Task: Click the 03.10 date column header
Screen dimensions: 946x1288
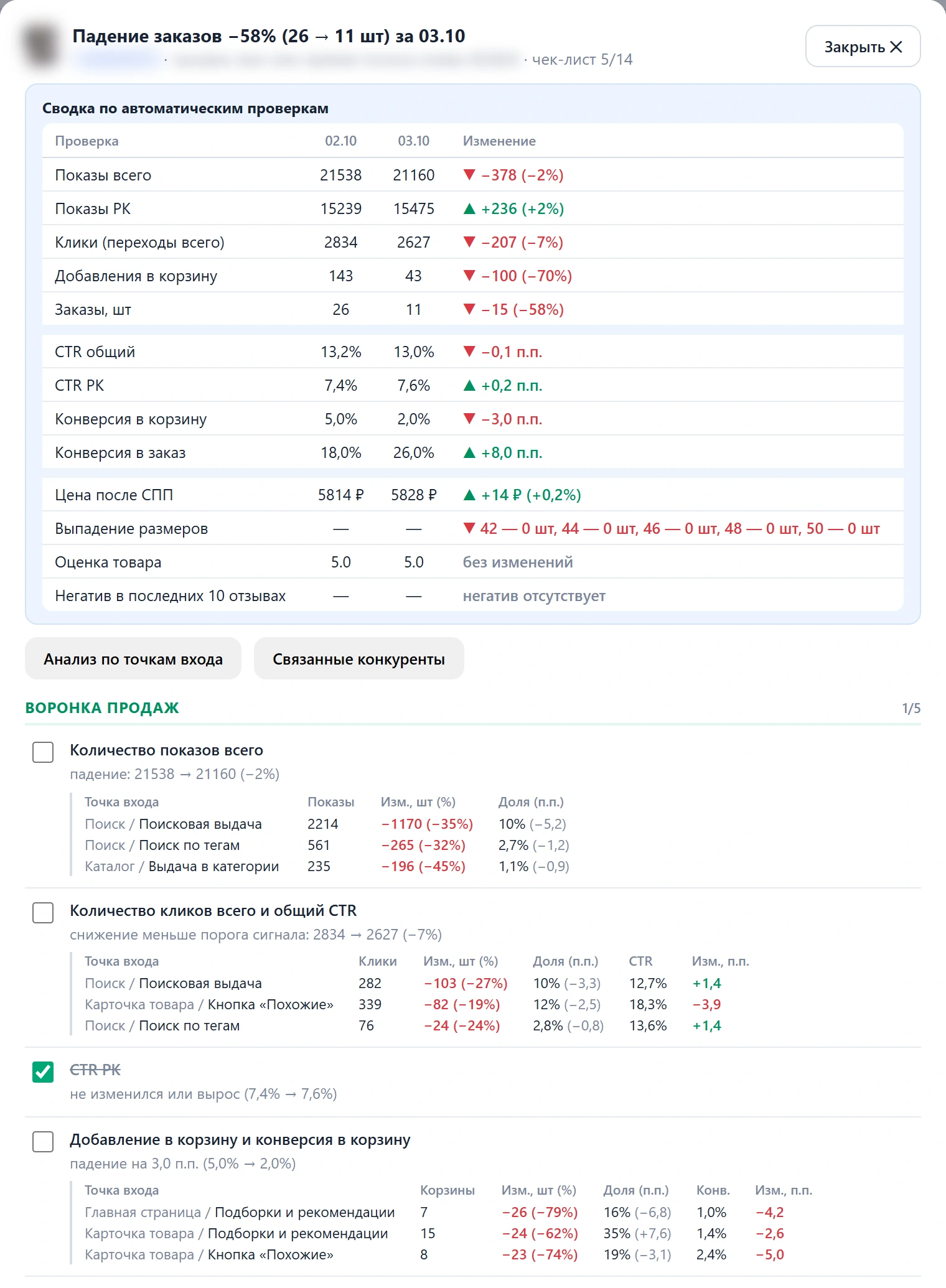Action: click(x=414, y=141)
